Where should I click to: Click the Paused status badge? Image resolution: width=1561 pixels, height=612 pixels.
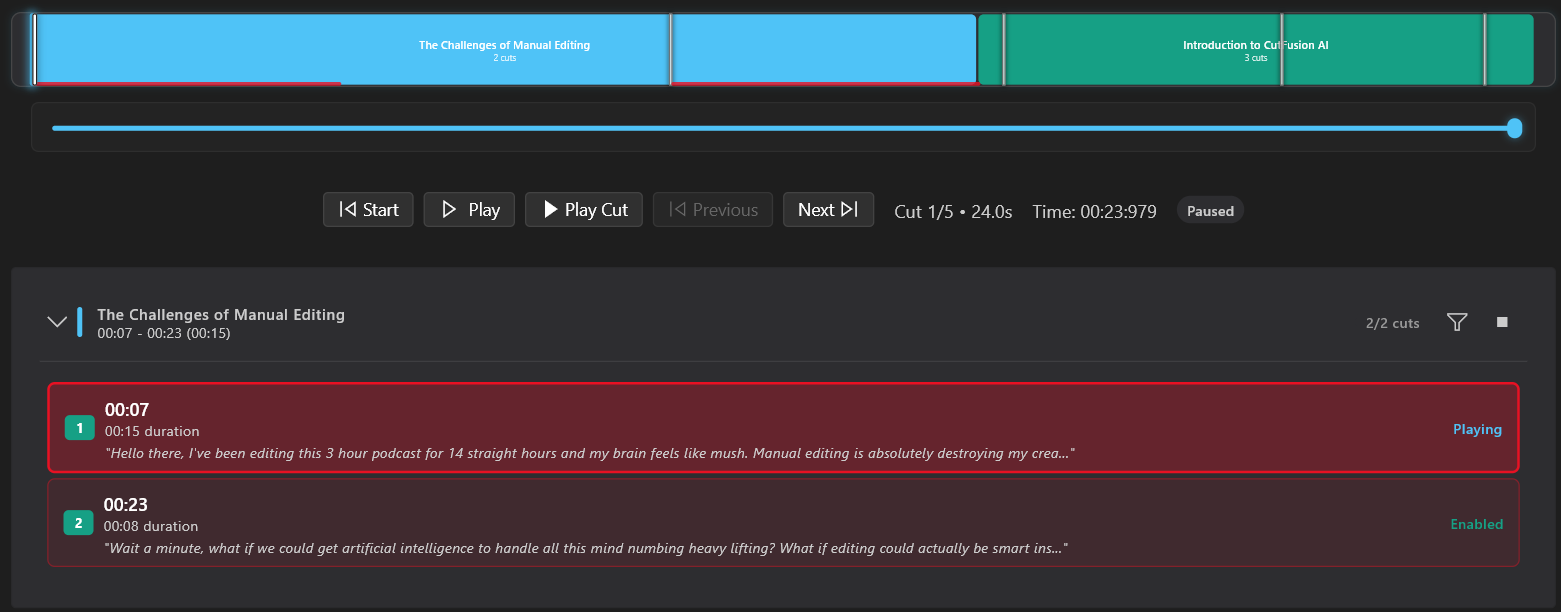click(1210, 211)
